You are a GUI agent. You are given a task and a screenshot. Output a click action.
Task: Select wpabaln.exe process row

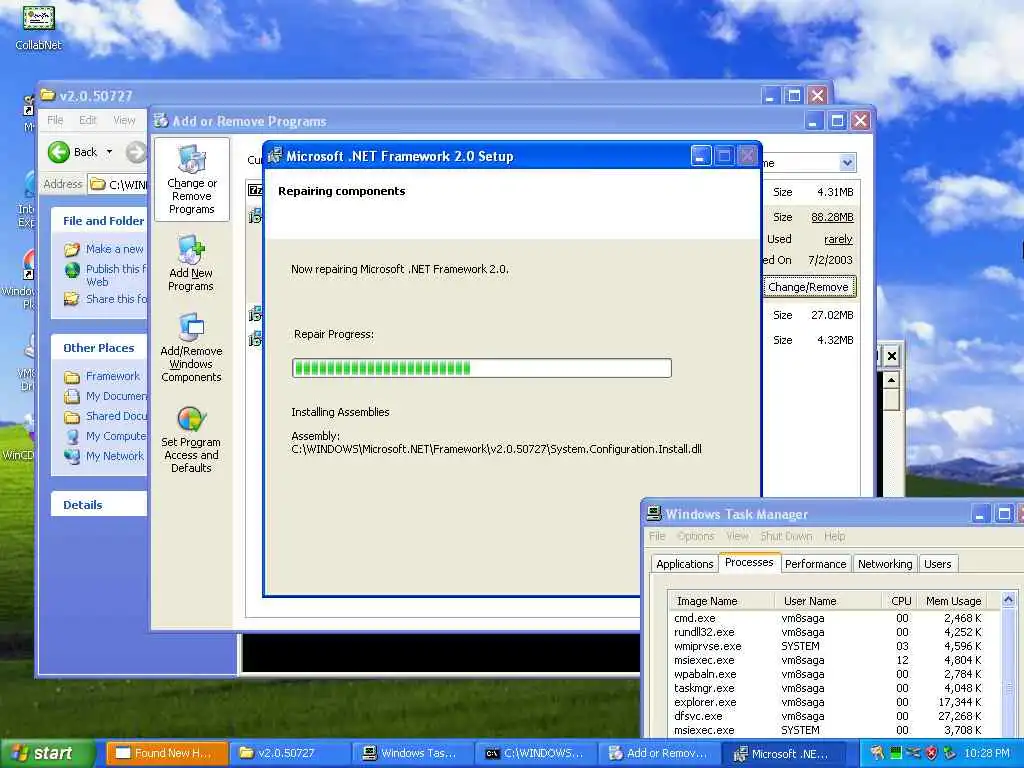(828, 674)
